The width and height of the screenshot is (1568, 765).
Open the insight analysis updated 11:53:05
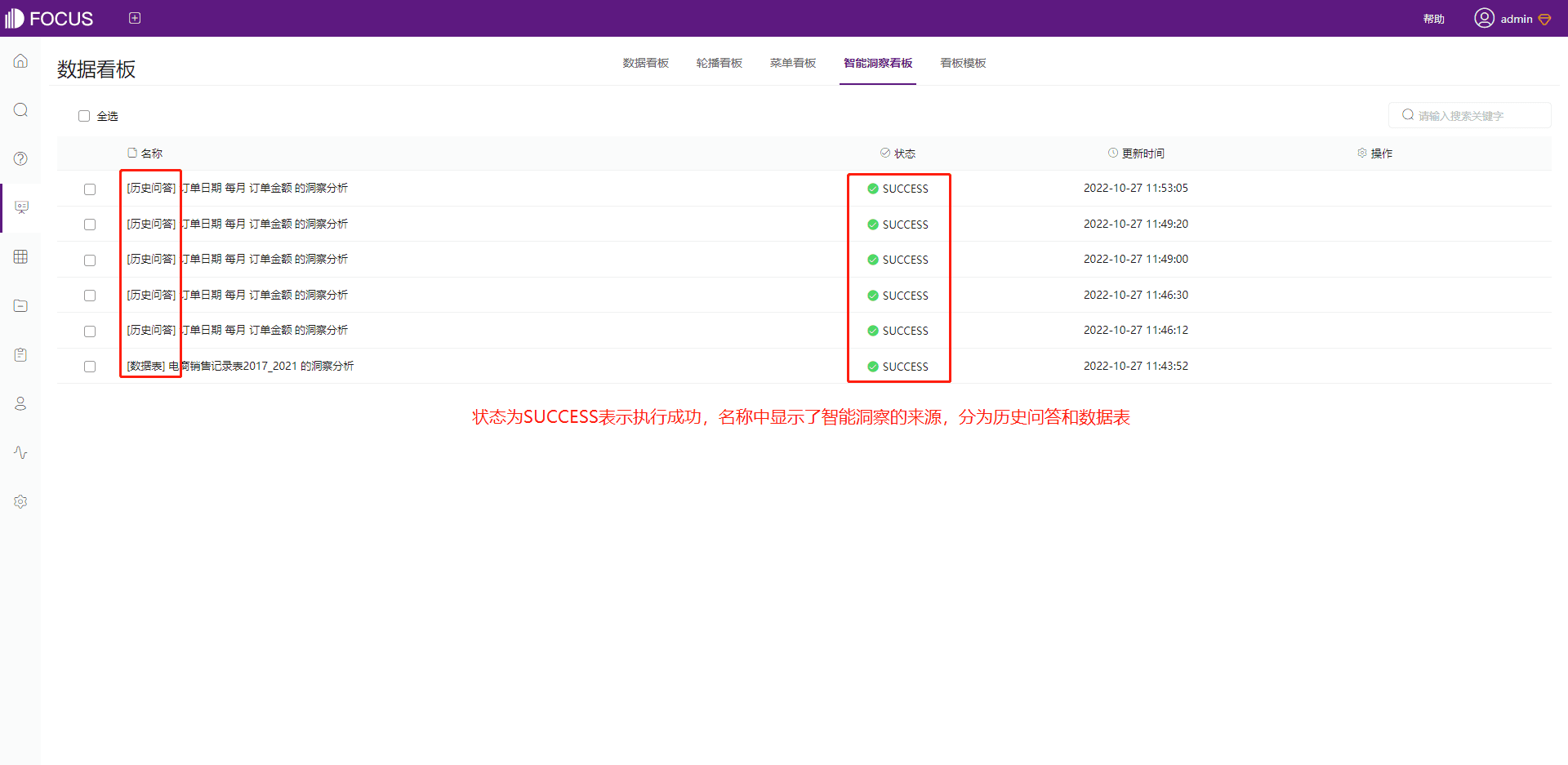[x=237, y=188]
